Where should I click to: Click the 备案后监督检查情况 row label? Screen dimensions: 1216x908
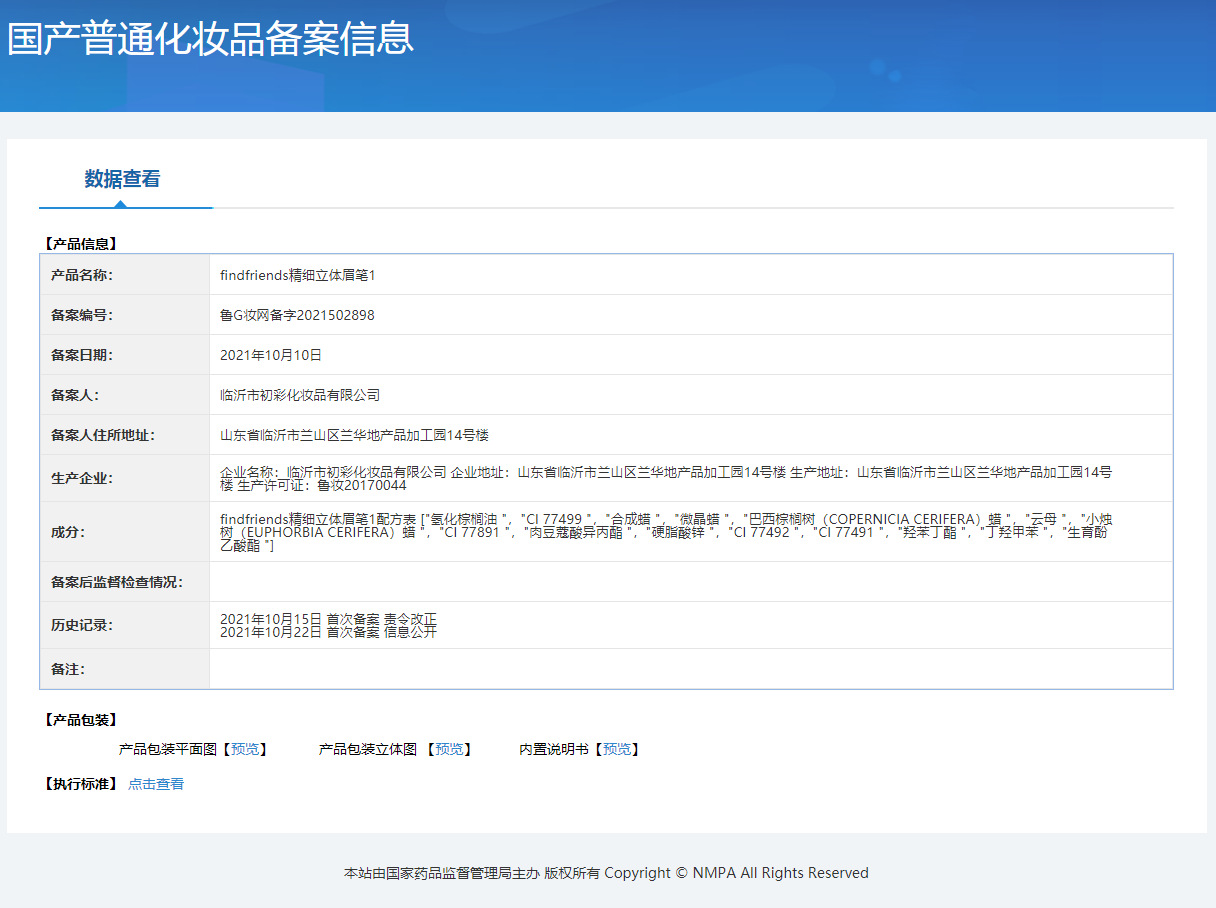(117, 582)
